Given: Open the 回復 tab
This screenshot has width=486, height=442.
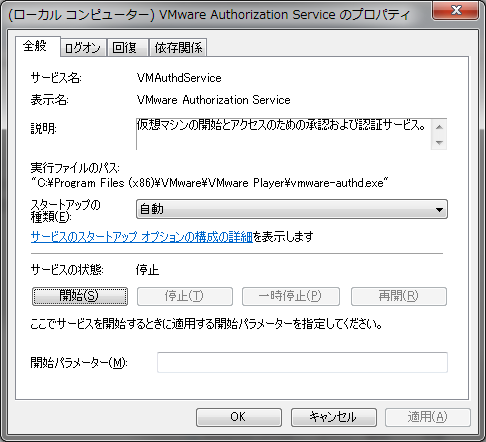Looking at the screenshot, I should pos(127,48).
